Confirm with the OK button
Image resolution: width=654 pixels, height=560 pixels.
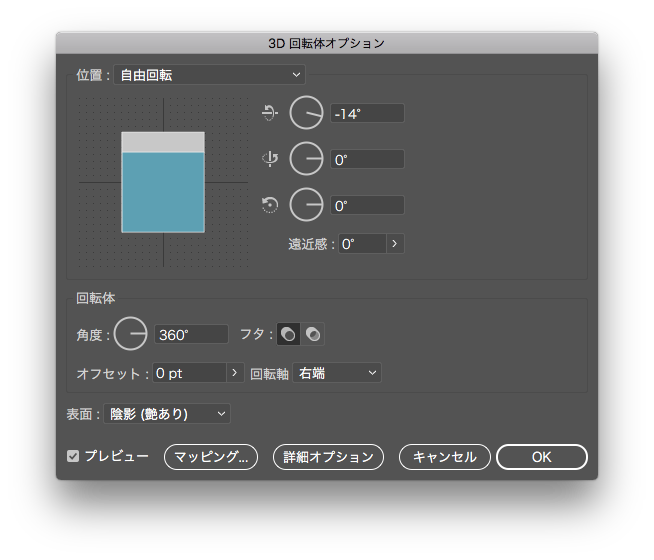point(542,457)
